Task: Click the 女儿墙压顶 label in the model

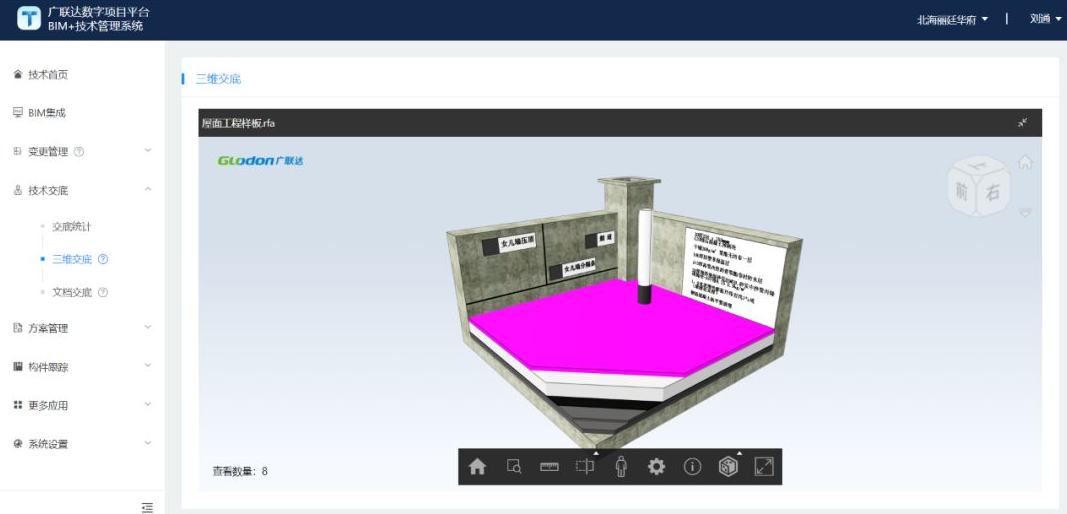Action: coord(518,242)
